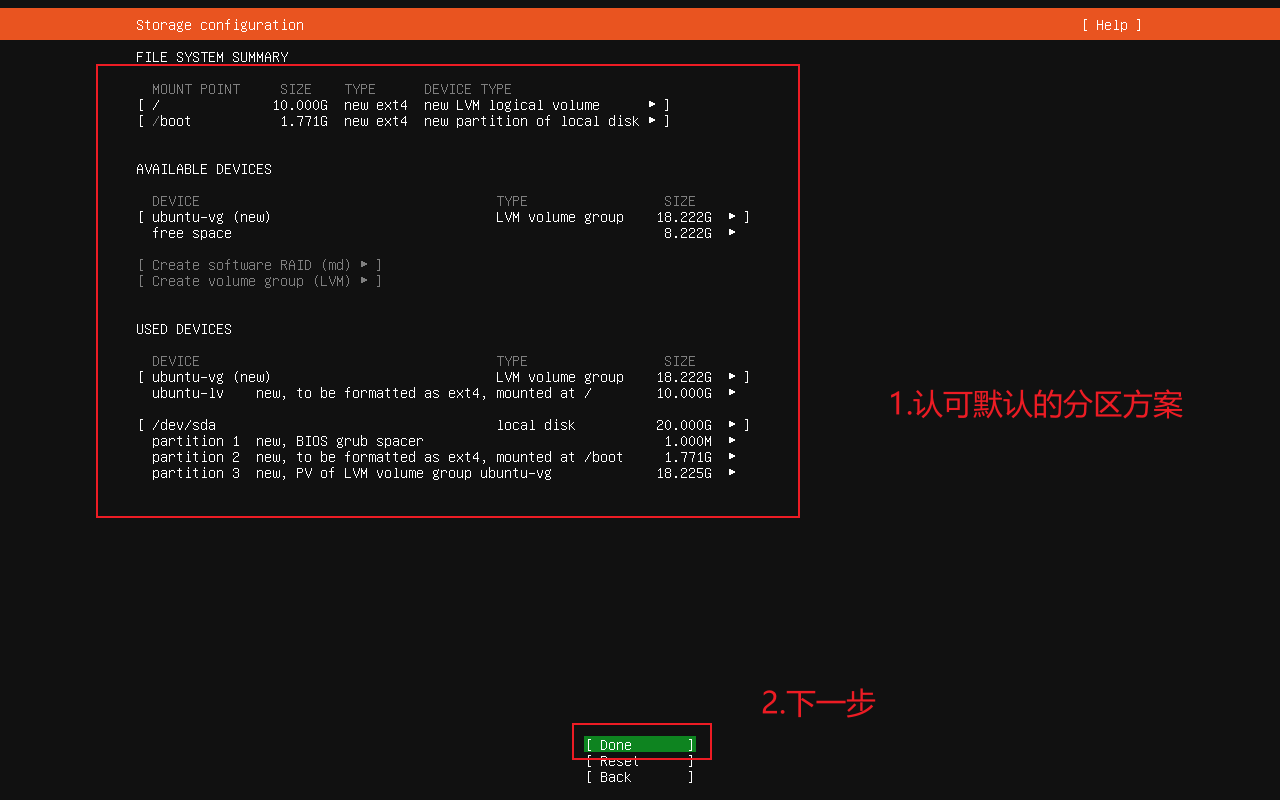Select the Reset button
The height and width of the screenshot is (800, 1280).
pyautogui.click(x=640, y=761)
